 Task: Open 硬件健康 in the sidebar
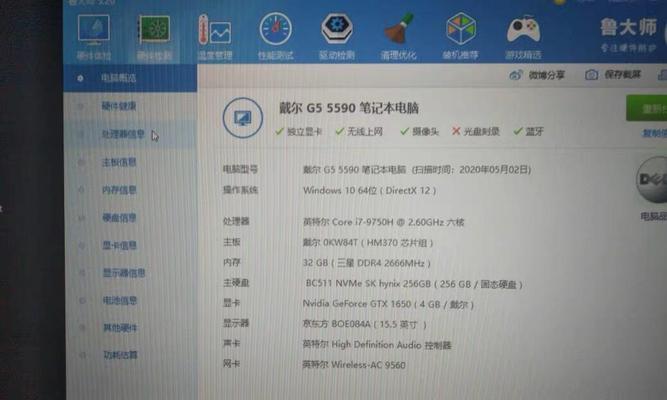click(x=130, y=106)
